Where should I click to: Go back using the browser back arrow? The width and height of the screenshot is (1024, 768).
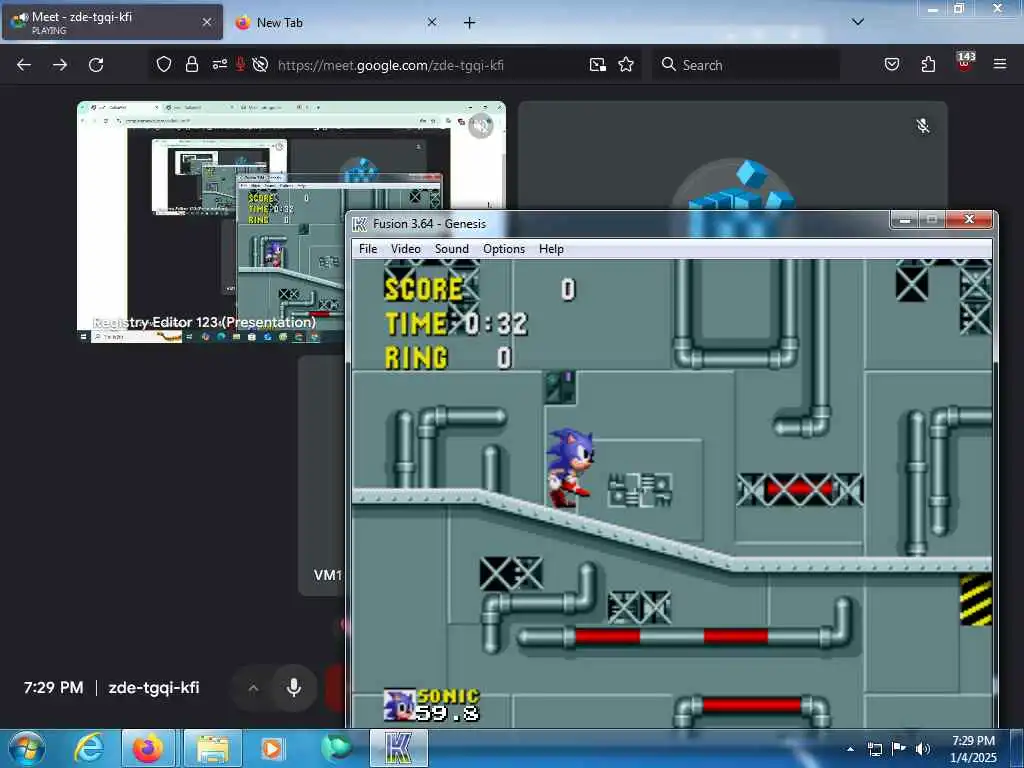coord(24,65)
